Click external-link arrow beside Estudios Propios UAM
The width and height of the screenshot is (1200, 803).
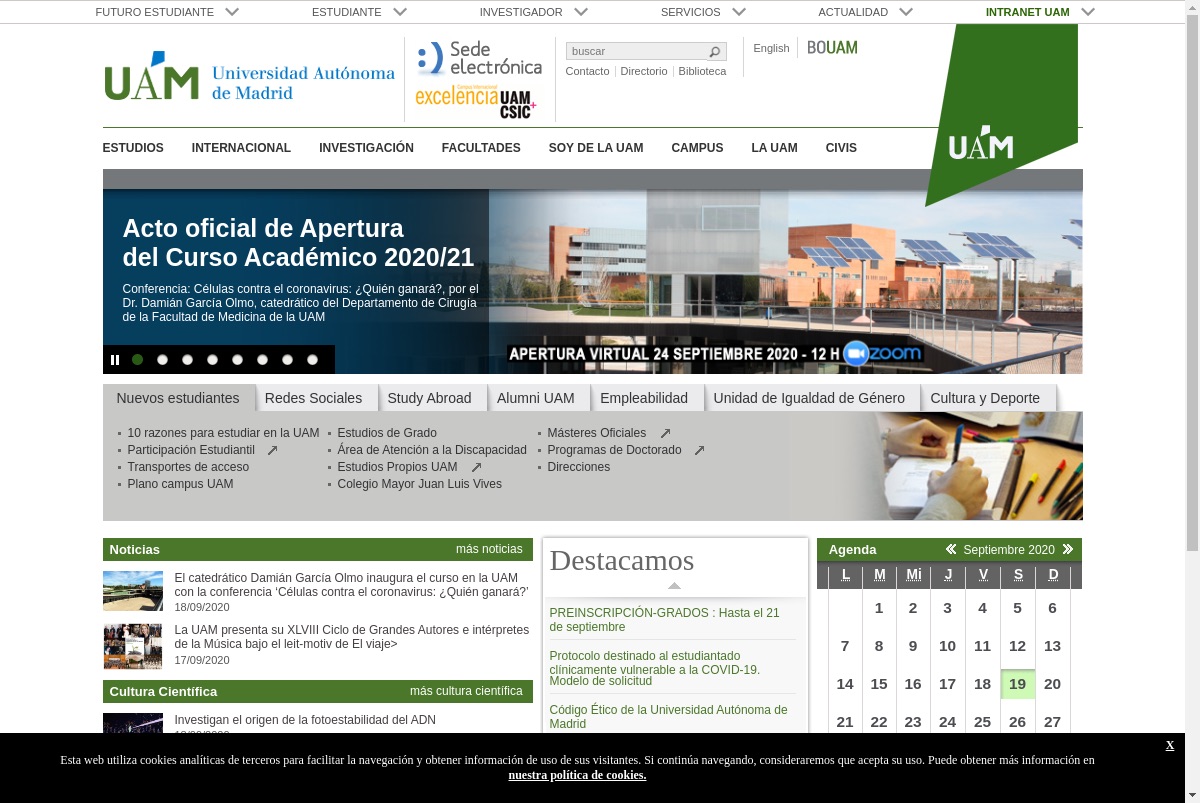[477, 468]
